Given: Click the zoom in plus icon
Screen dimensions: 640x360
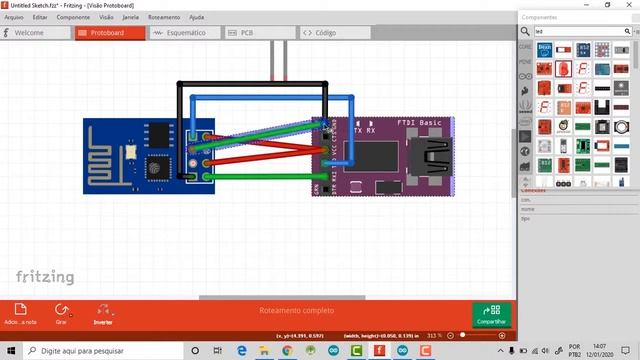Looking at the screenshot, I should tap(502, 336).
